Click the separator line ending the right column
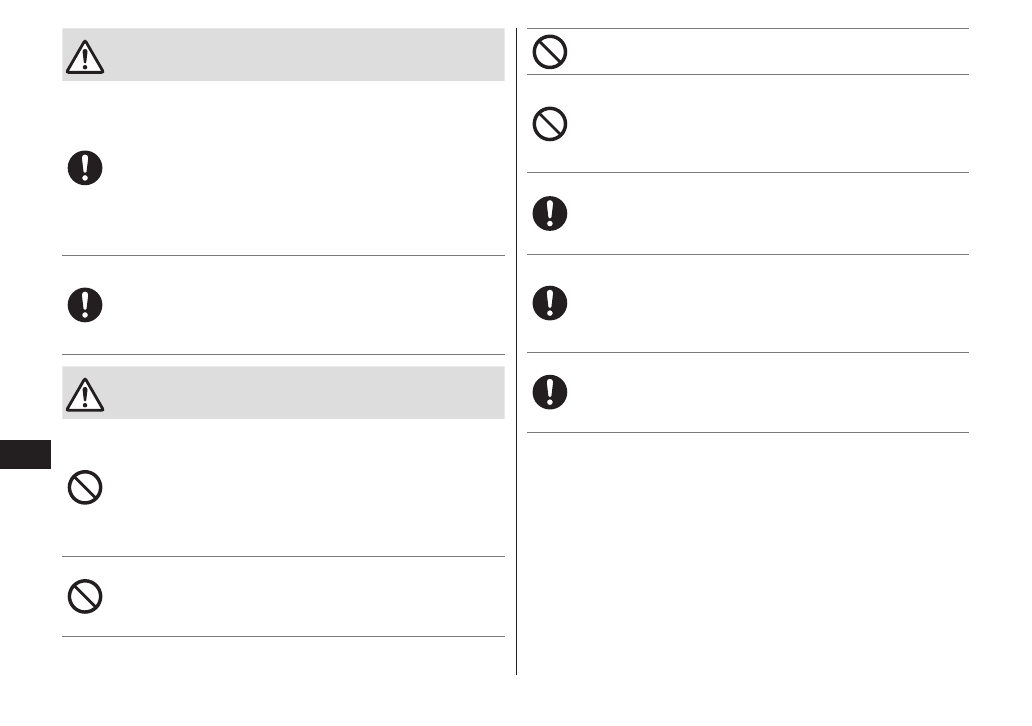 (x=748, y=432)
